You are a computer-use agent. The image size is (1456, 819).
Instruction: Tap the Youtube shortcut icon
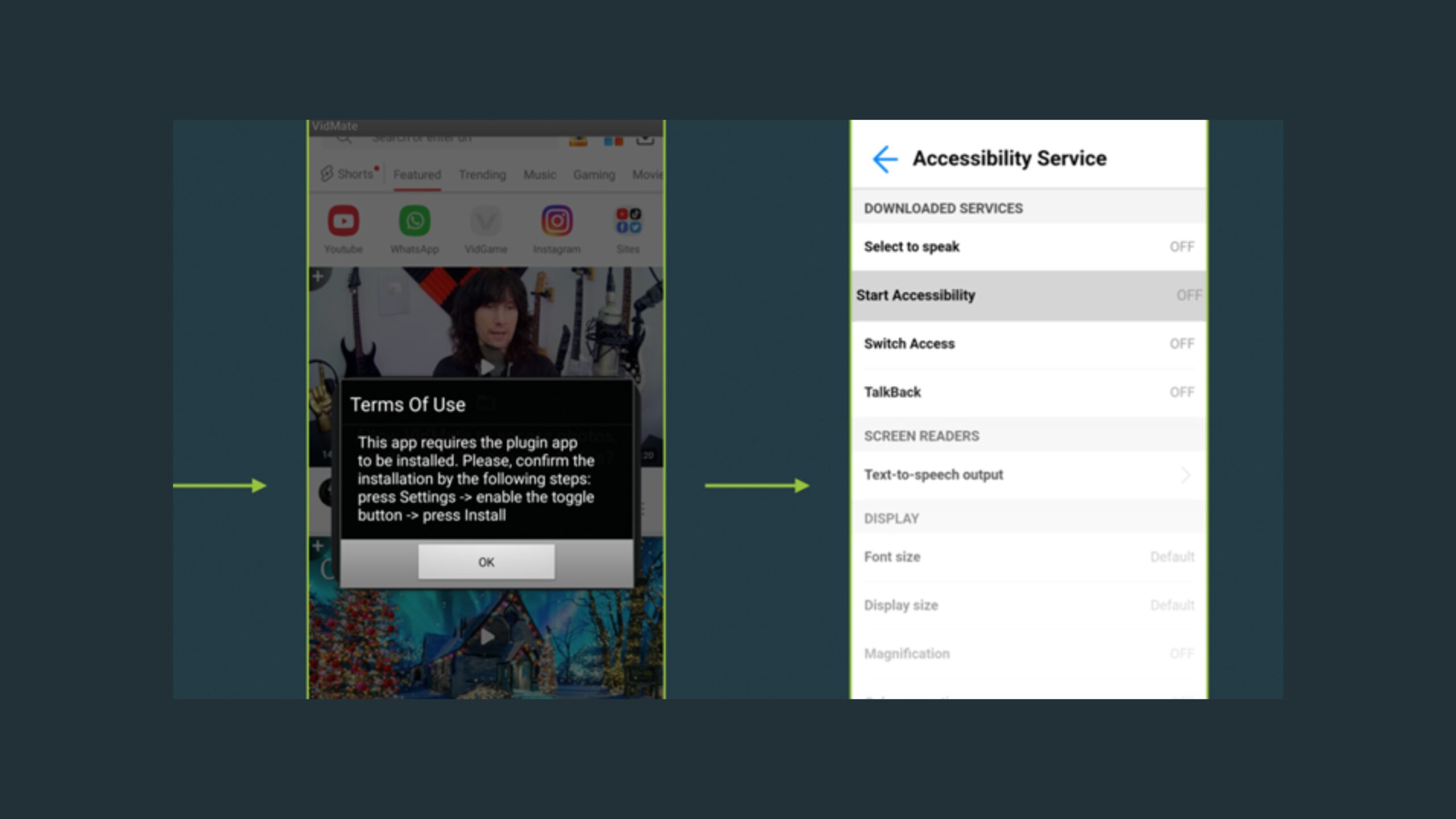[344, 221]
